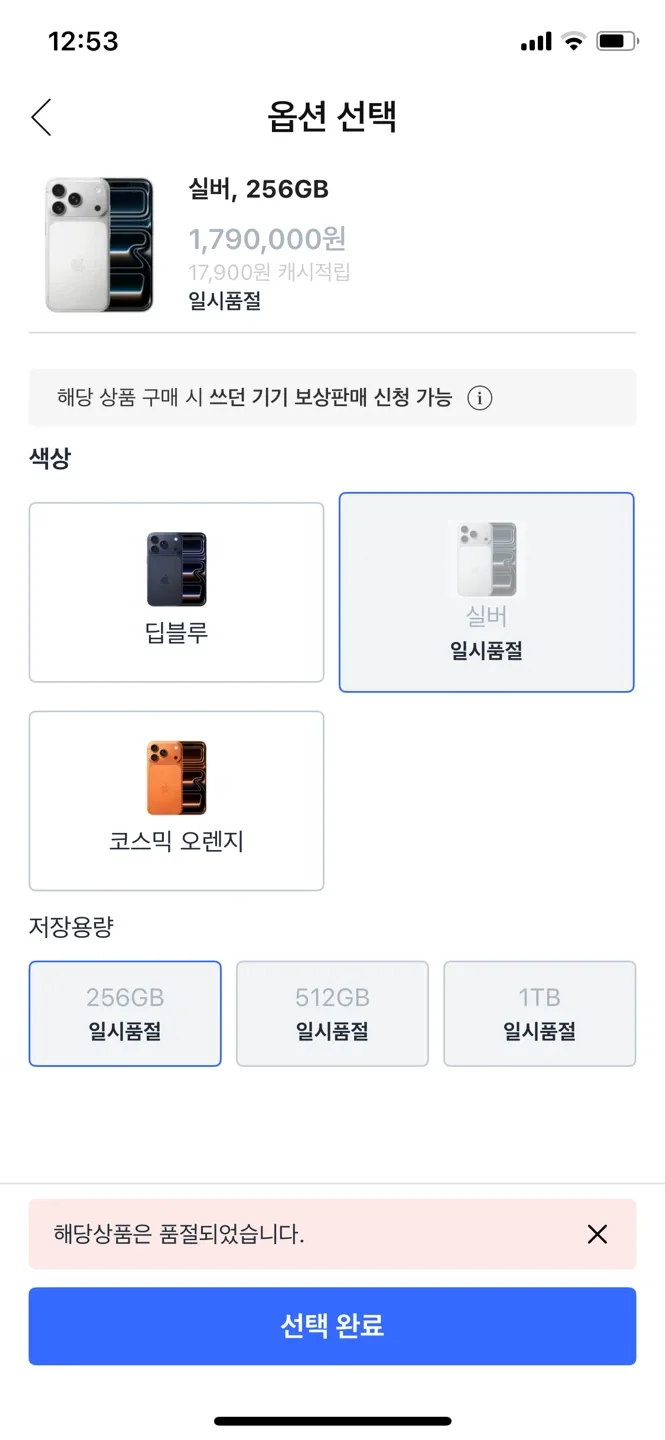Dismiss the sold-out notice with X

point(597,1234)
